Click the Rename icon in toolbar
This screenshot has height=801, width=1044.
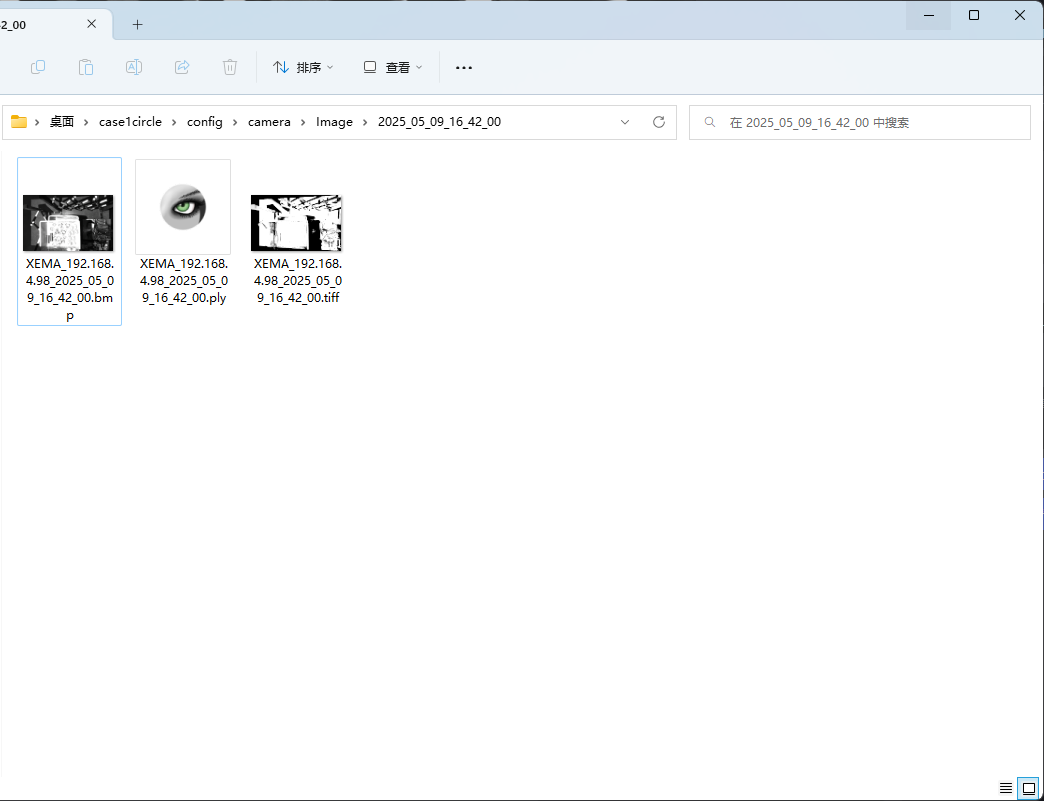pos(133,67)
